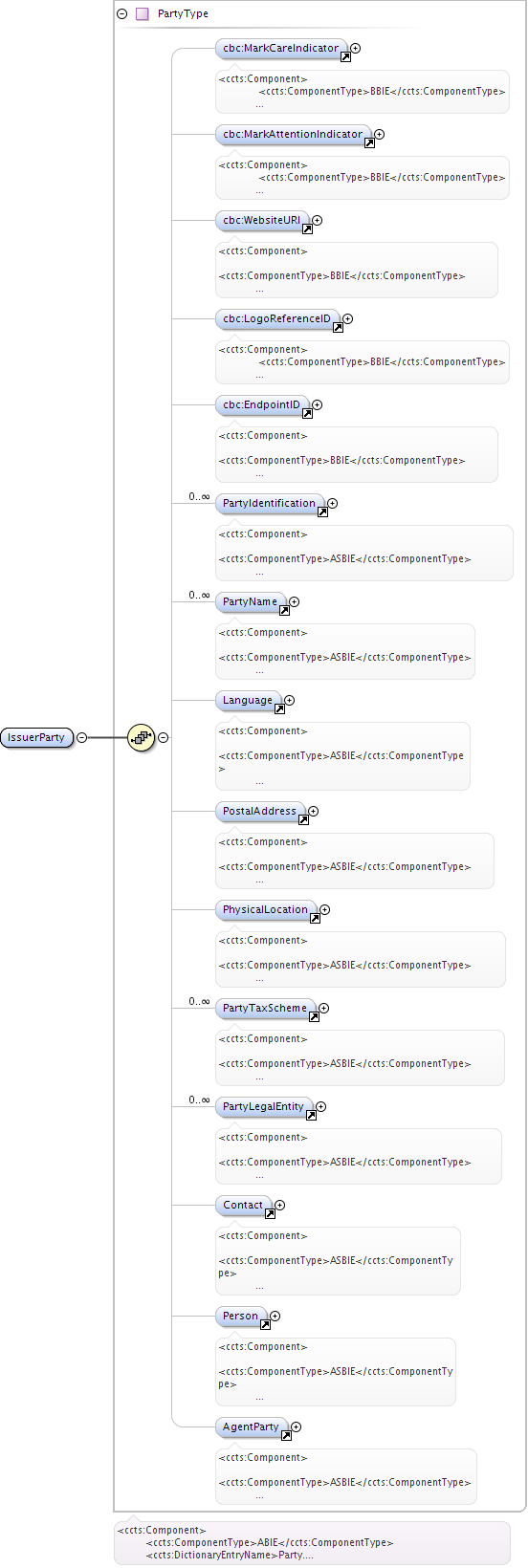Collapse the sequence compositor children
528x1568 pixels.
pyautogui.click(x=164, y=737)
